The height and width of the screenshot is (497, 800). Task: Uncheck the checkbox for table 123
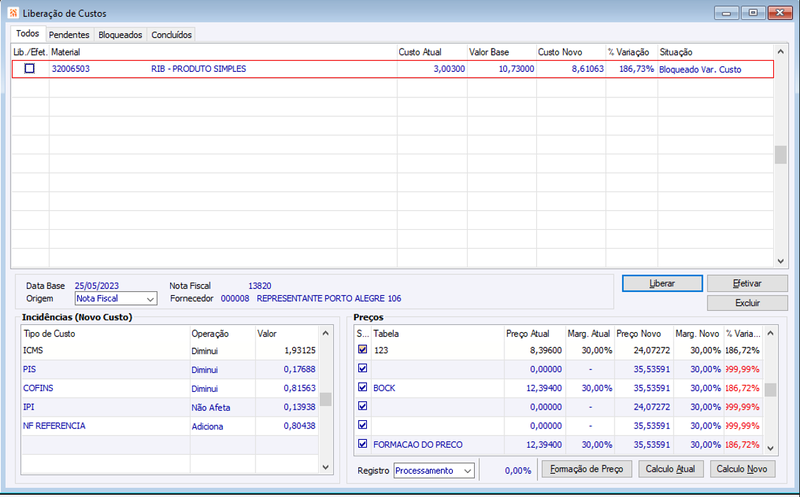point(362,350)
